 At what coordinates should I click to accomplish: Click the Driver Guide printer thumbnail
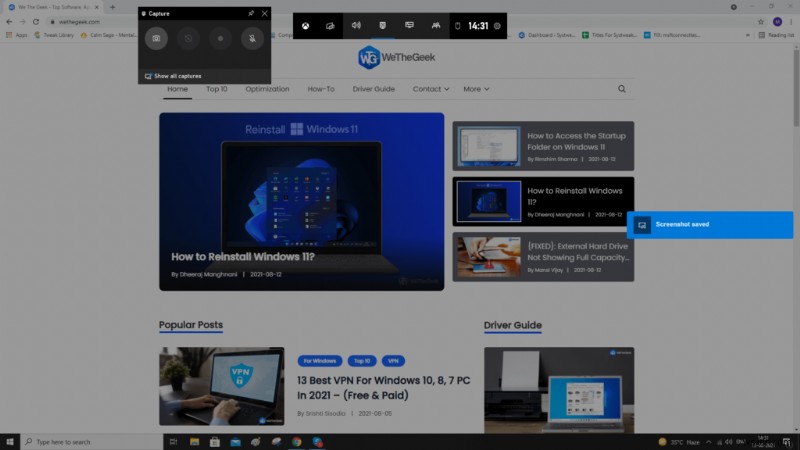point(559,390)
